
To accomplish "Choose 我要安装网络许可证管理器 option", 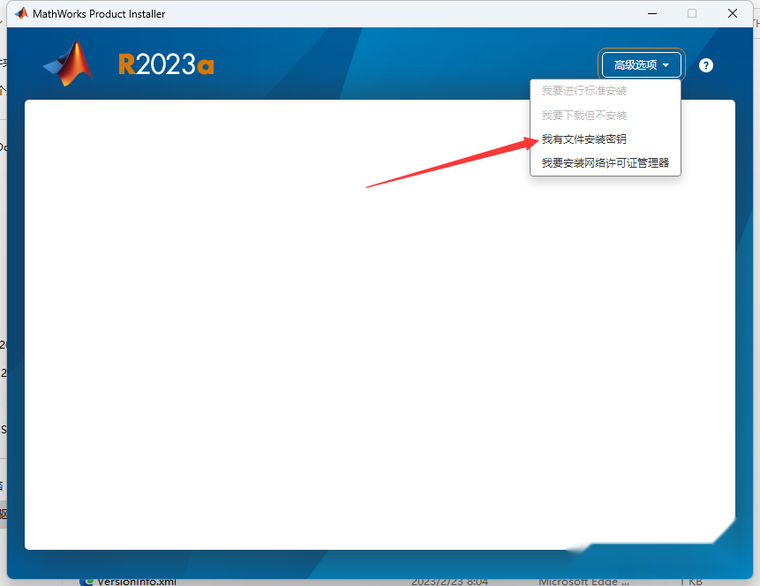I will click(x=604, y=163).
